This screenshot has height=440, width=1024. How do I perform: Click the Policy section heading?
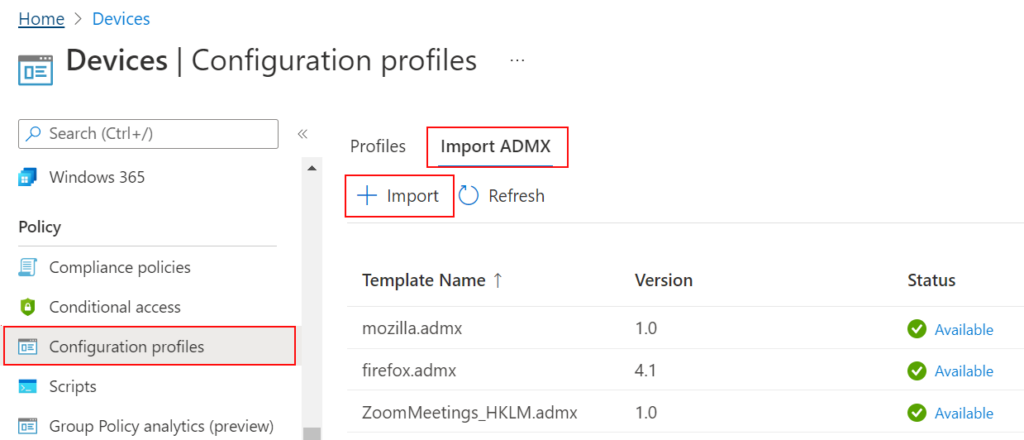click(40, 227)
